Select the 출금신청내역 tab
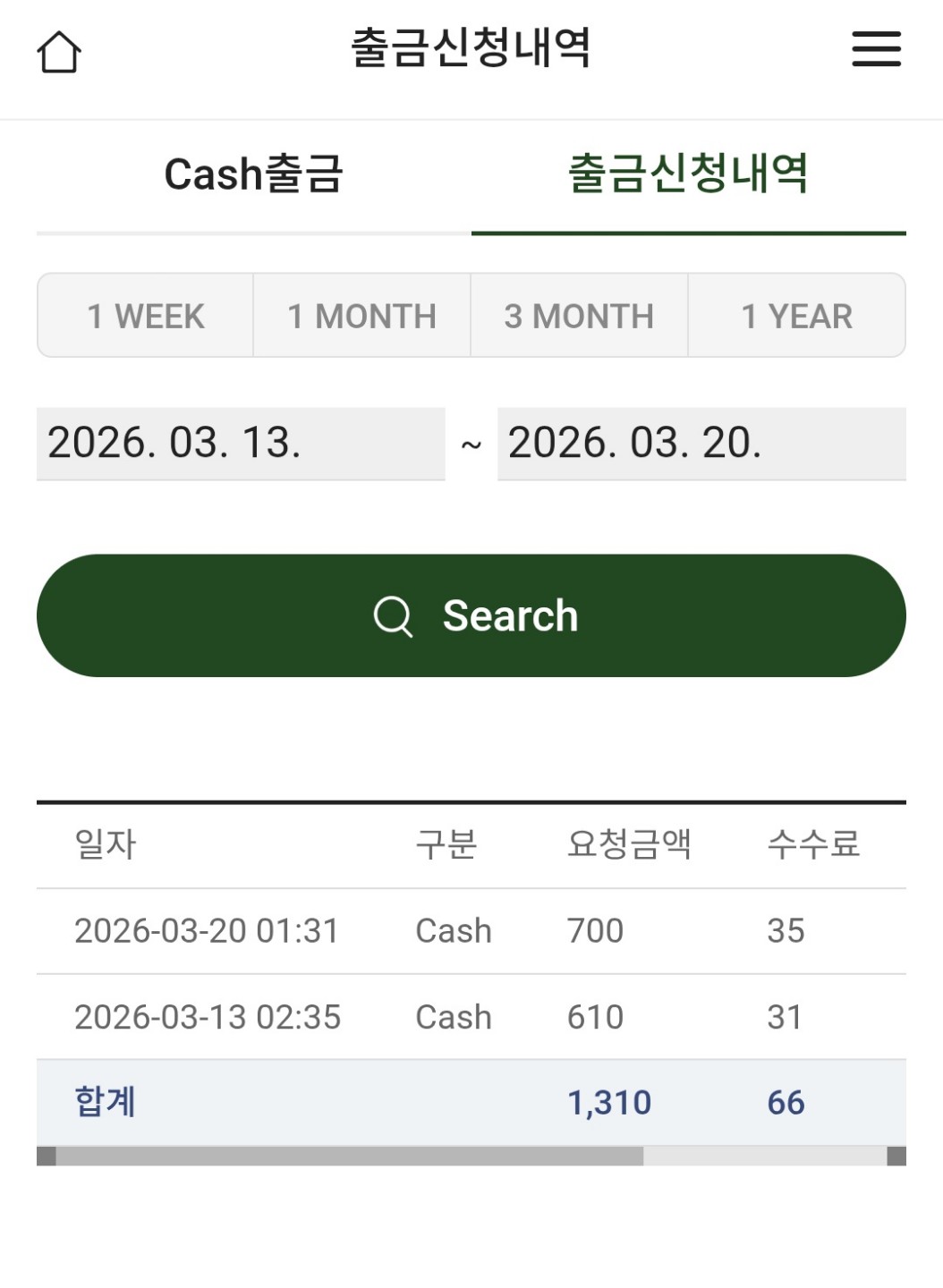 (x=688, y=174)
